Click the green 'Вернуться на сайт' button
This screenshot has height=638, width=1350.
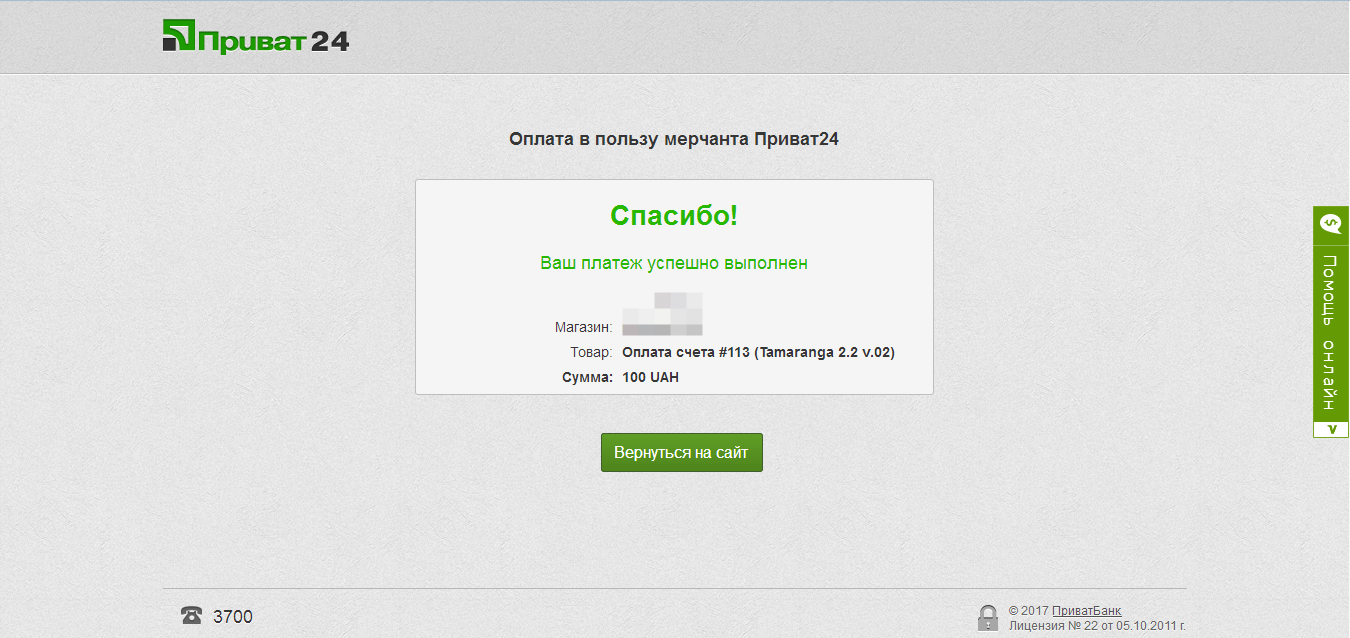coord(681,452)
